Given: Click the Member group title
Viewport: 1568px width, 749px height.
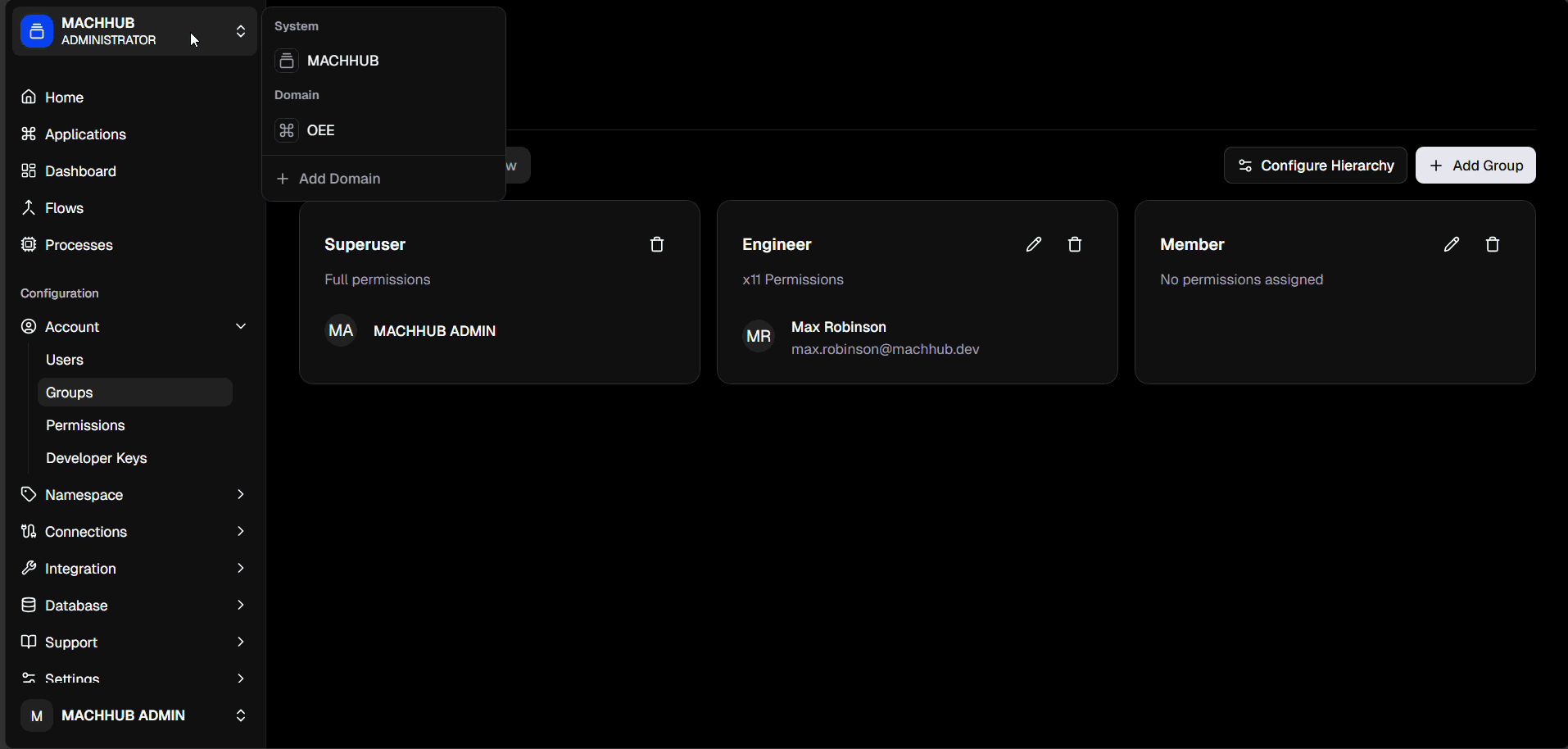Looking at the screenshot, I should (1192, 244).
